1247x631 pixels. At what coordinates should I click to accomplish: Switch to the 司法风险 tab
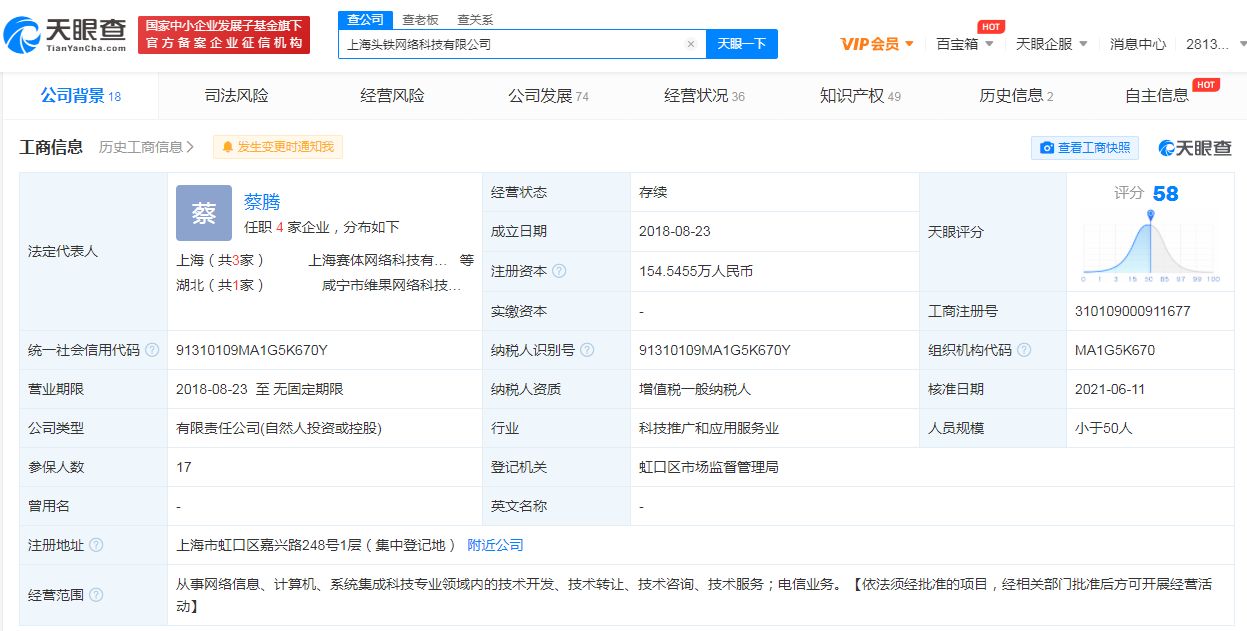pyautogui.click(x=236, y=96)
